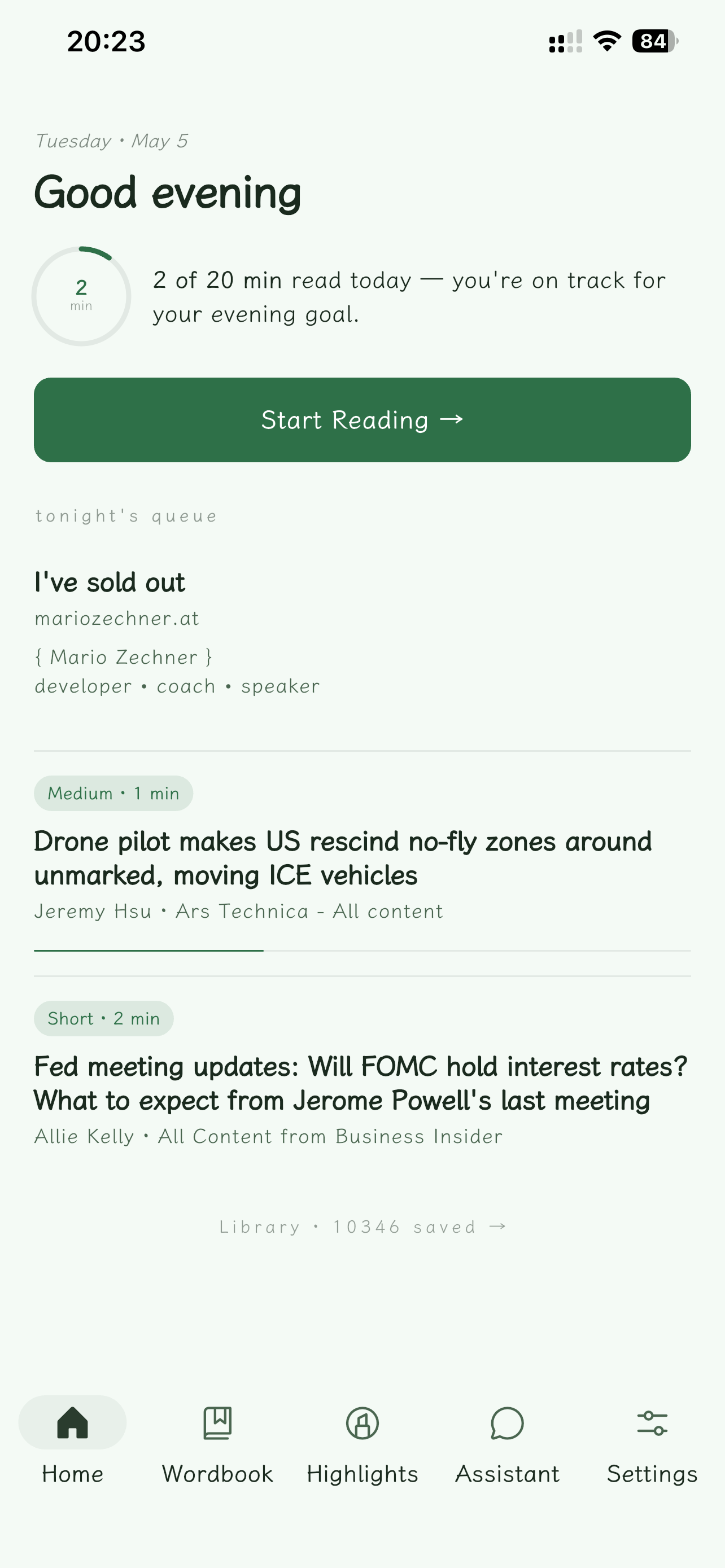Open the Wordbook bookmark icon
The image size is (725, 1568).
click(217, 1422)
